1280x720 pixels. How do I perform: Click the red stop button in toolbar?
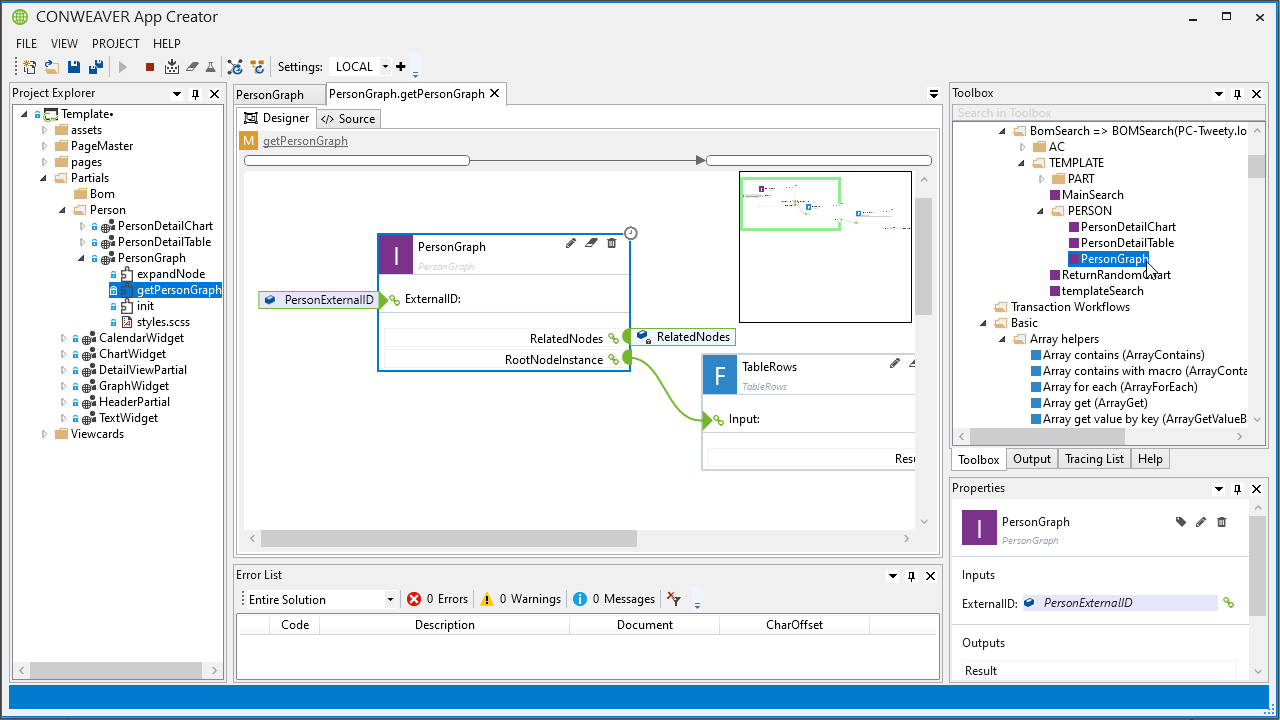pos(150,67)
